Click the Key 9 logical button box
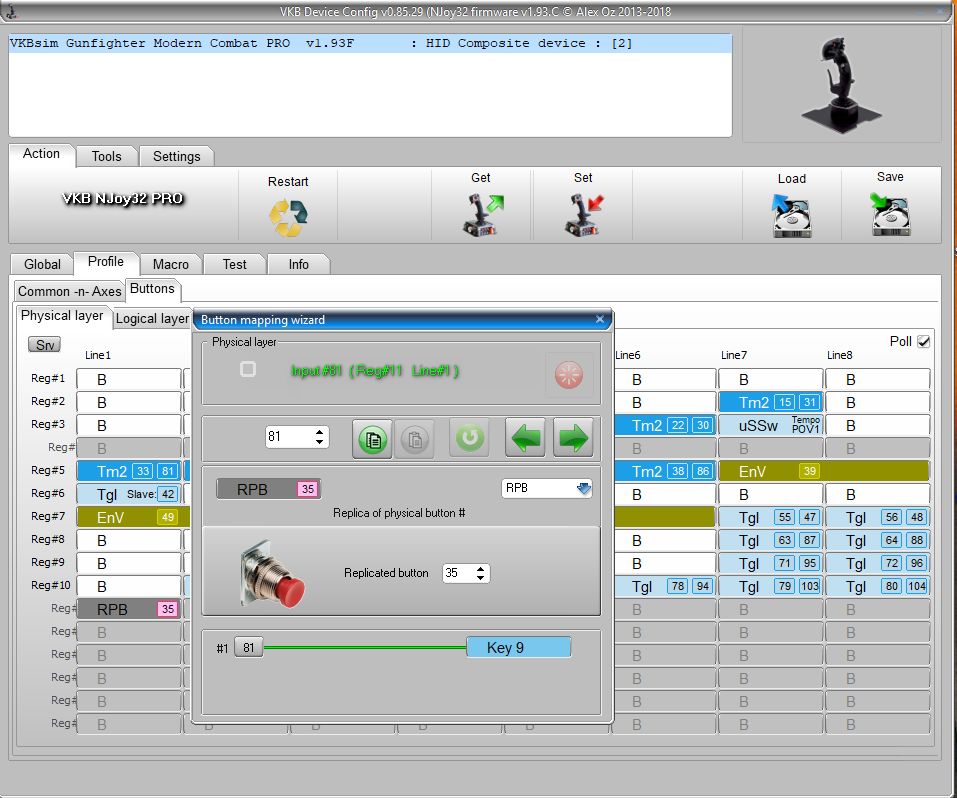Screen dimensions: 957x798 coord(518,648)
